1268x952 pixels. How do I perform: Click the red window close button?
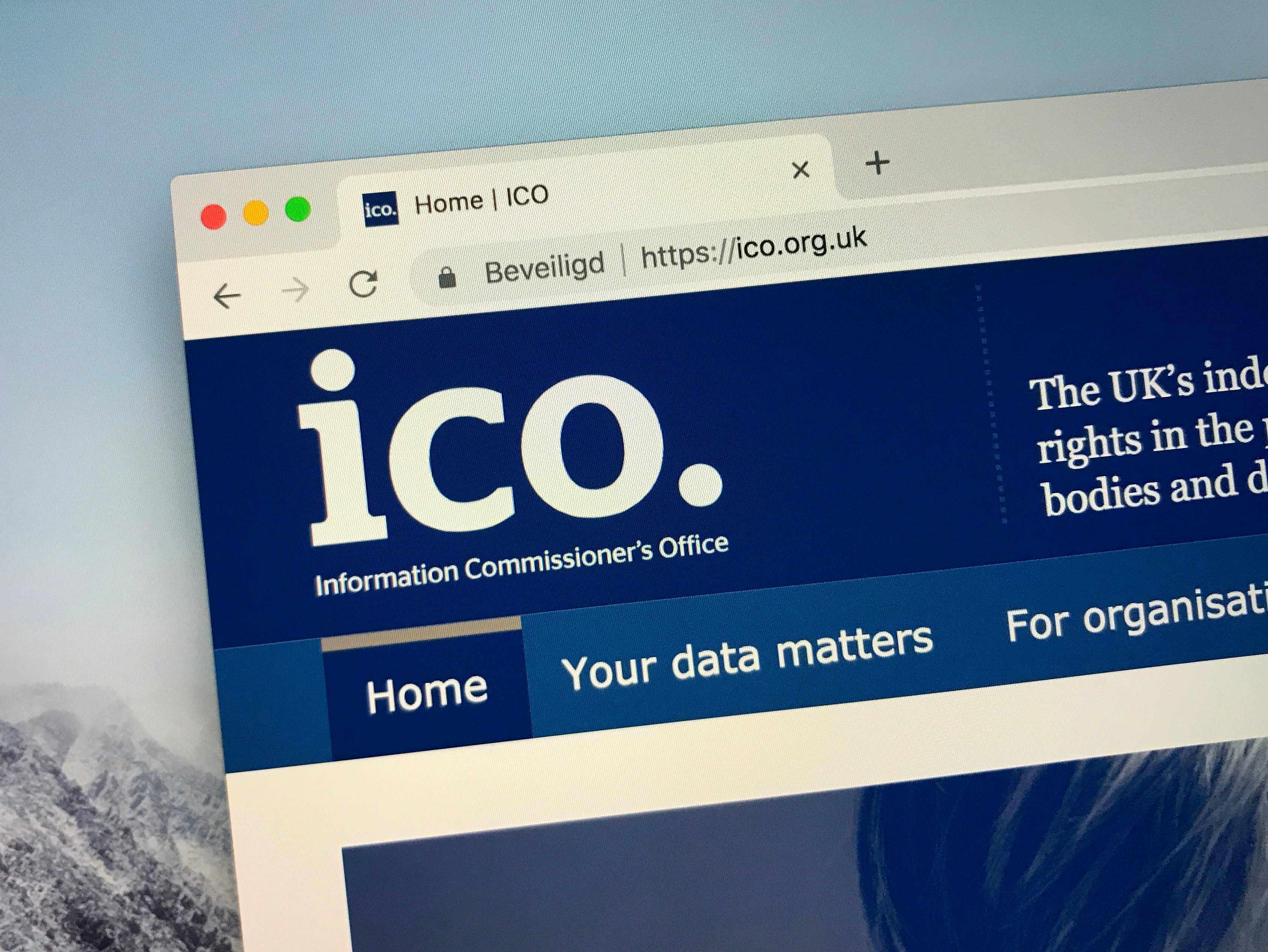pyautogui.click(x=213, y=217)
